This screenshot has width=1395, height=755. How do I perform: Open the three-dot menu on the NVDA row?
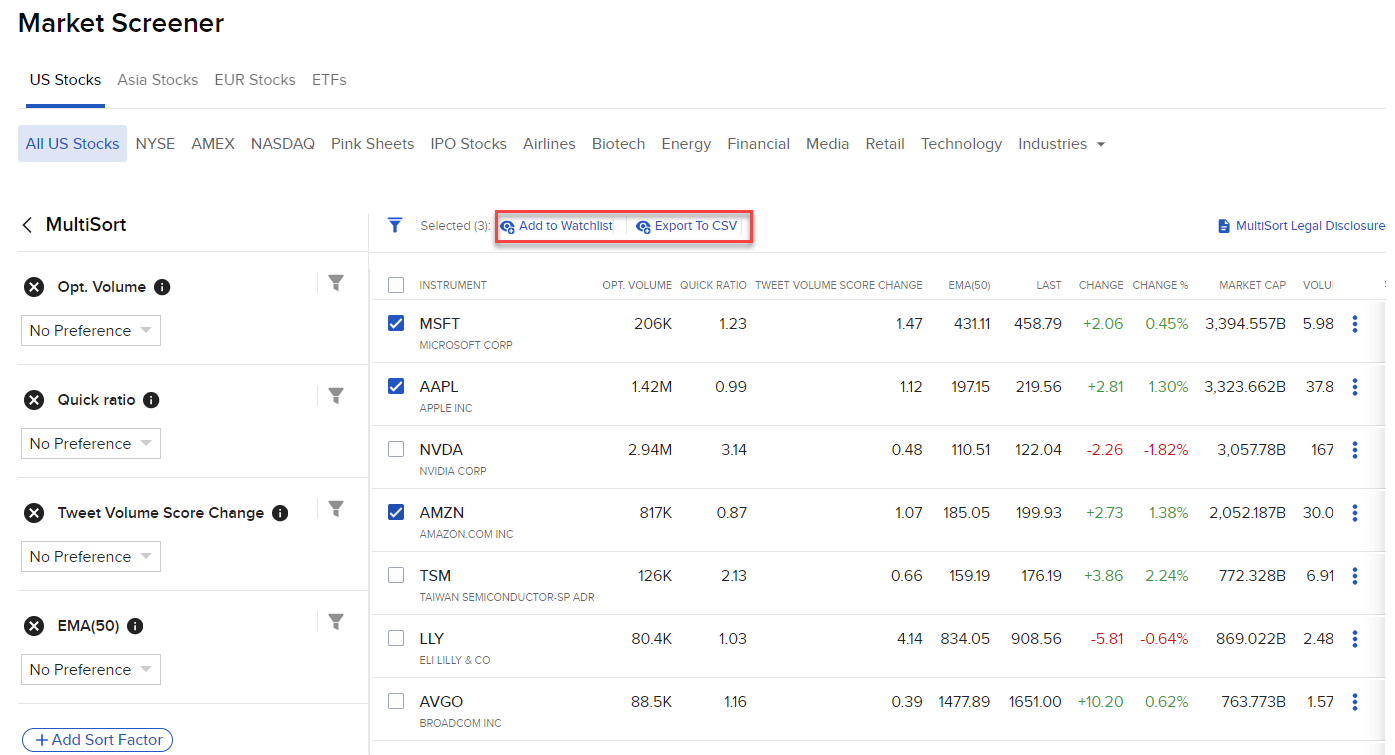coord(1355,449)
